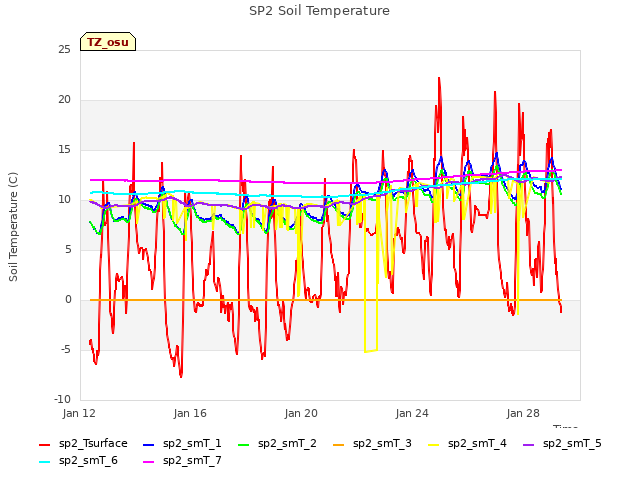The width and height of the screenshot is (640, 480).
Task: Click the green sp2_smT_2 legend swatch
Action: [x=243, y=444]
